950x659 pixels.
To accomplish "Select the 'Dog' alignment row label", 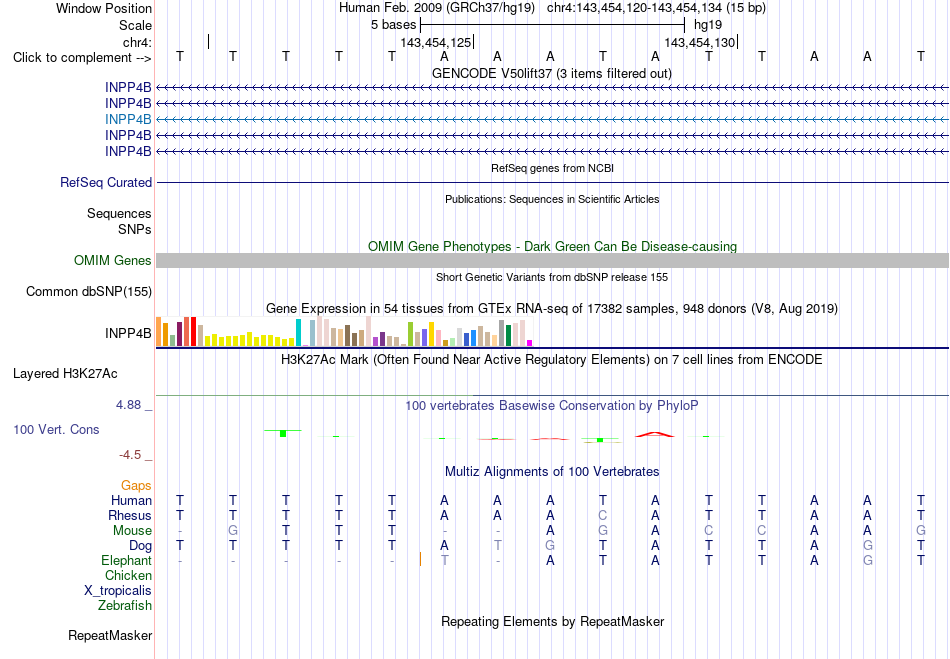I will pos(140,546).
